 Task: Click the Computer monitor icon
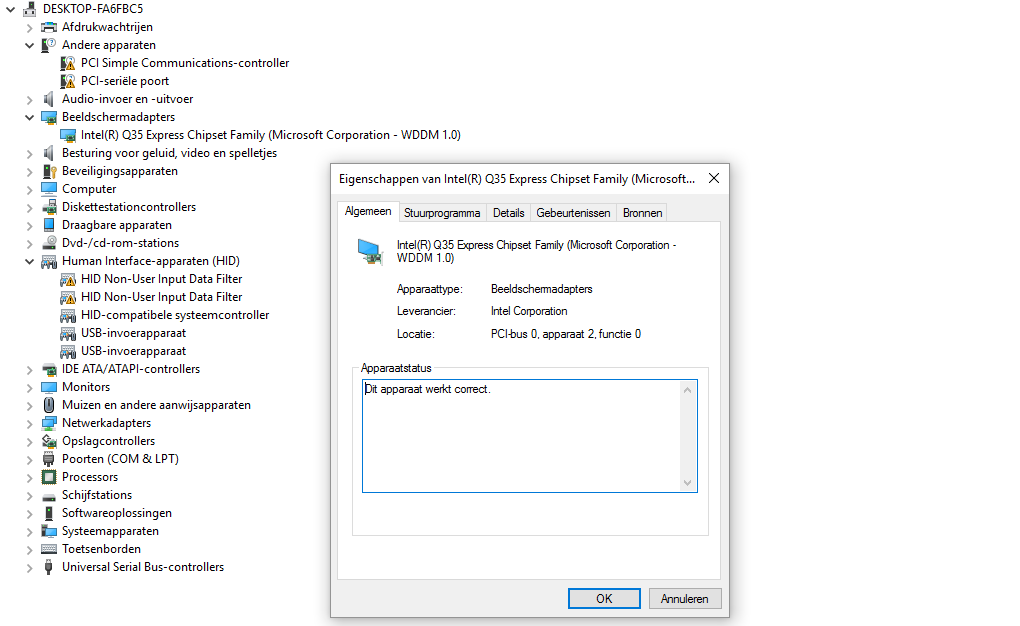[x=49, y=189]
